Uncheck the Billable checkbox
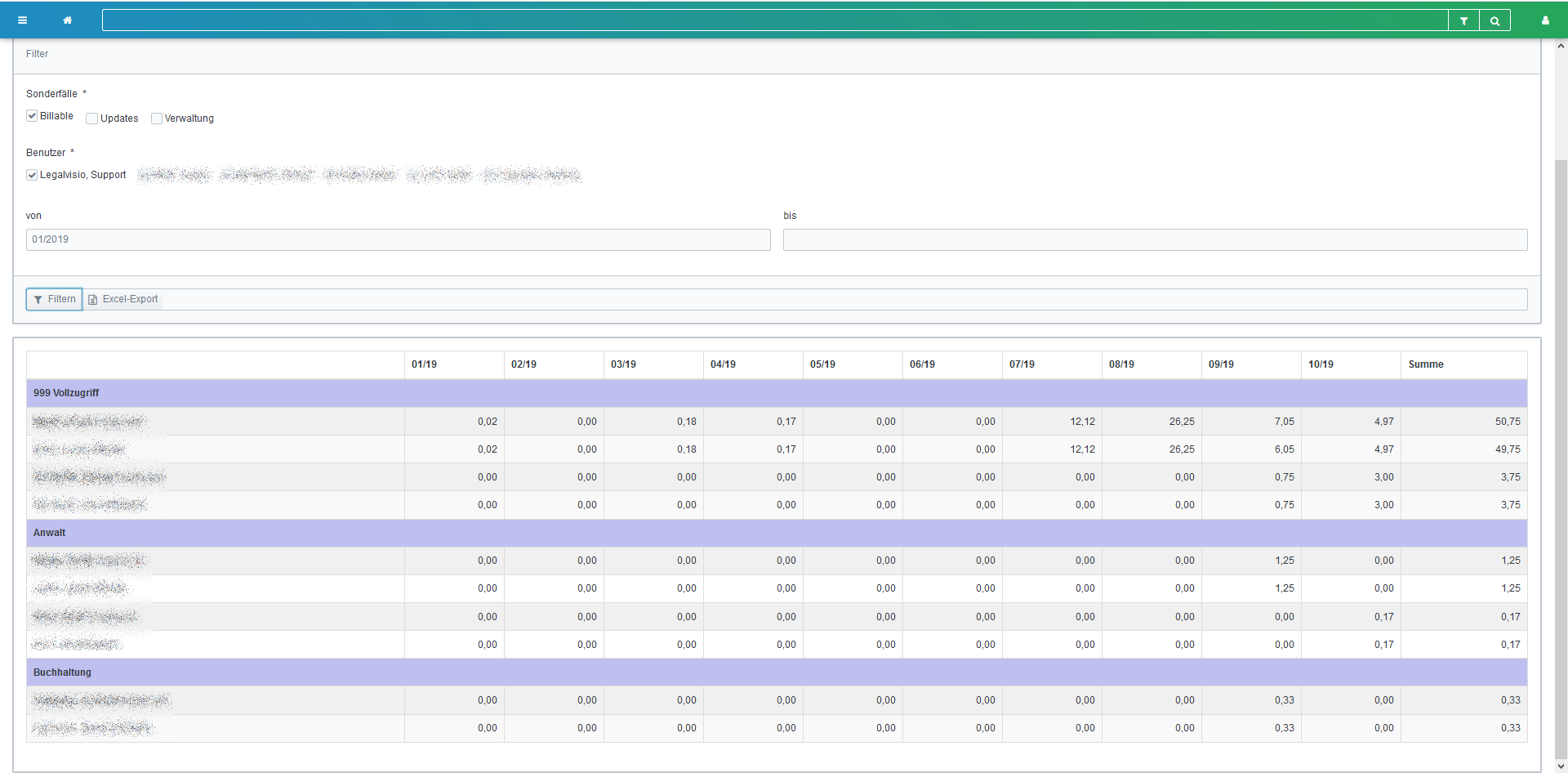This screenshot has height=773, width=1568. pyautogui.click(x=32, y=116)
